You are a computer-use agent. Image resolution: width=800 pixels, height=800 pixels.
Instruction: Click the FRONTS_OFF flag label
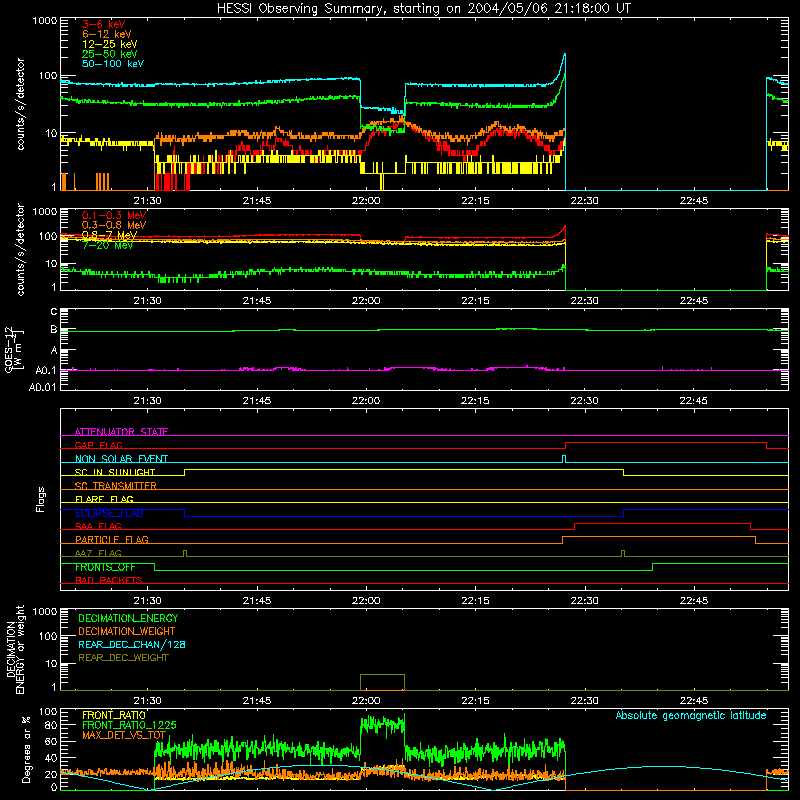click(105, 567)
